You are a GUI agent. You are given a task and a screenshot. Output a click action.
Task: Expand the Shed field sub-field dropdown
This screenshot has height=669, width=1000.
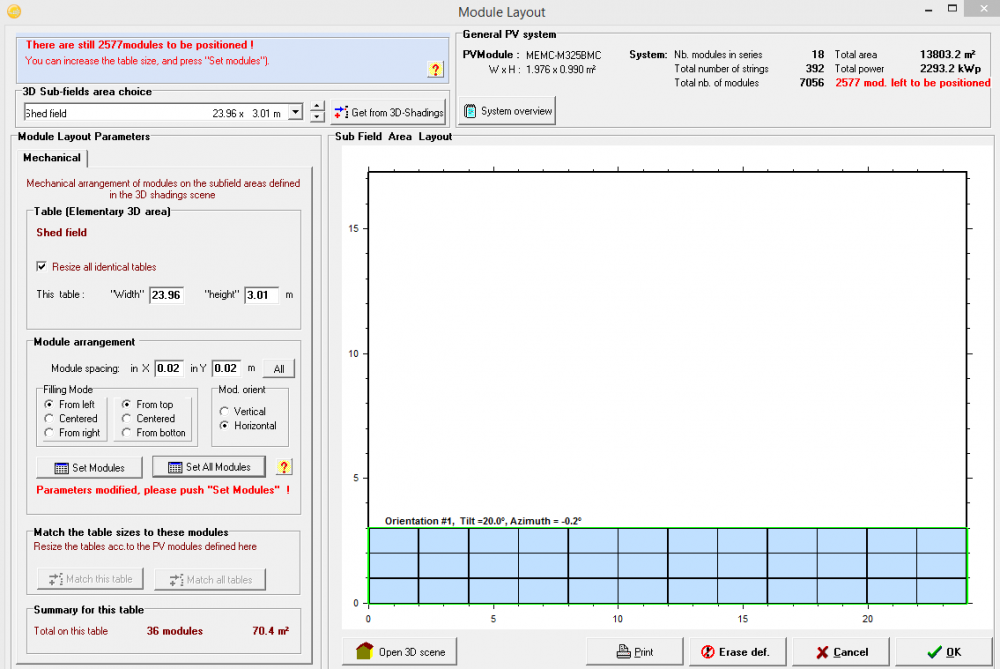[294, 113]
